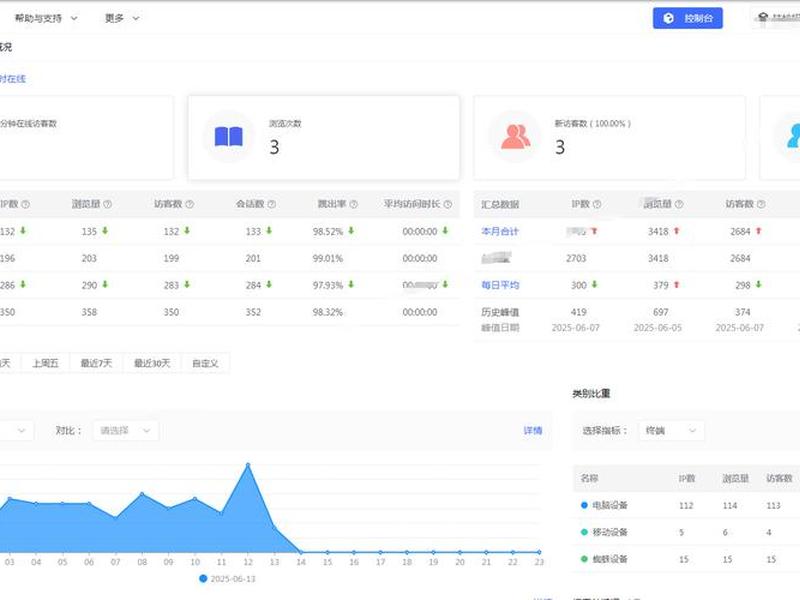
Task: Click the 697 peak 浏览量 value
Action: click(661, 312)
